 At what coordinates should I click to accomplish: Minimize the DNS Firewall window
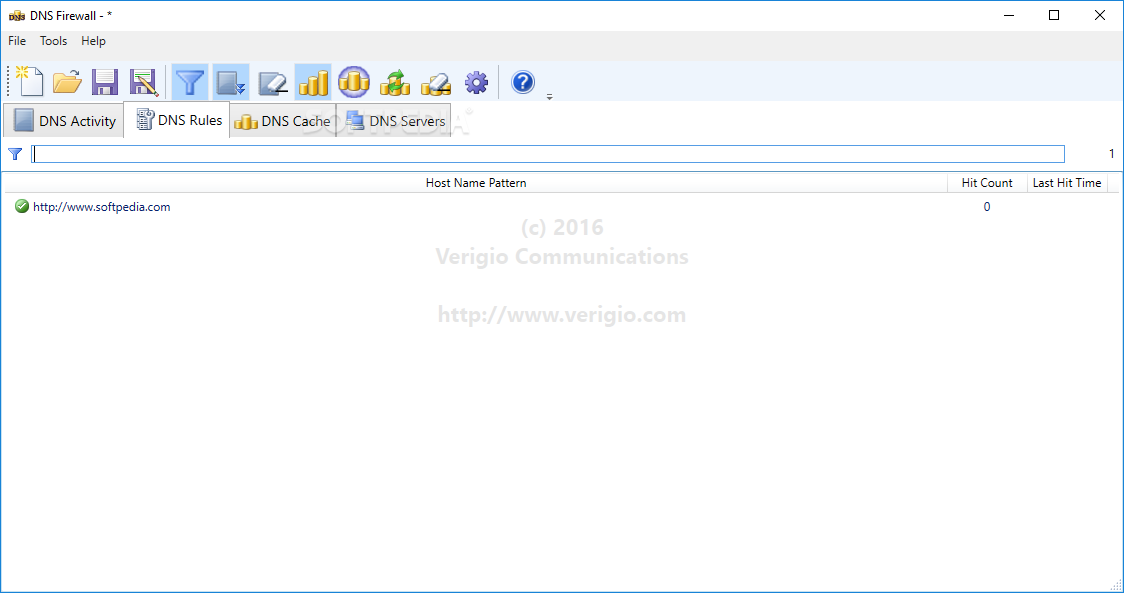point(1009,15)
